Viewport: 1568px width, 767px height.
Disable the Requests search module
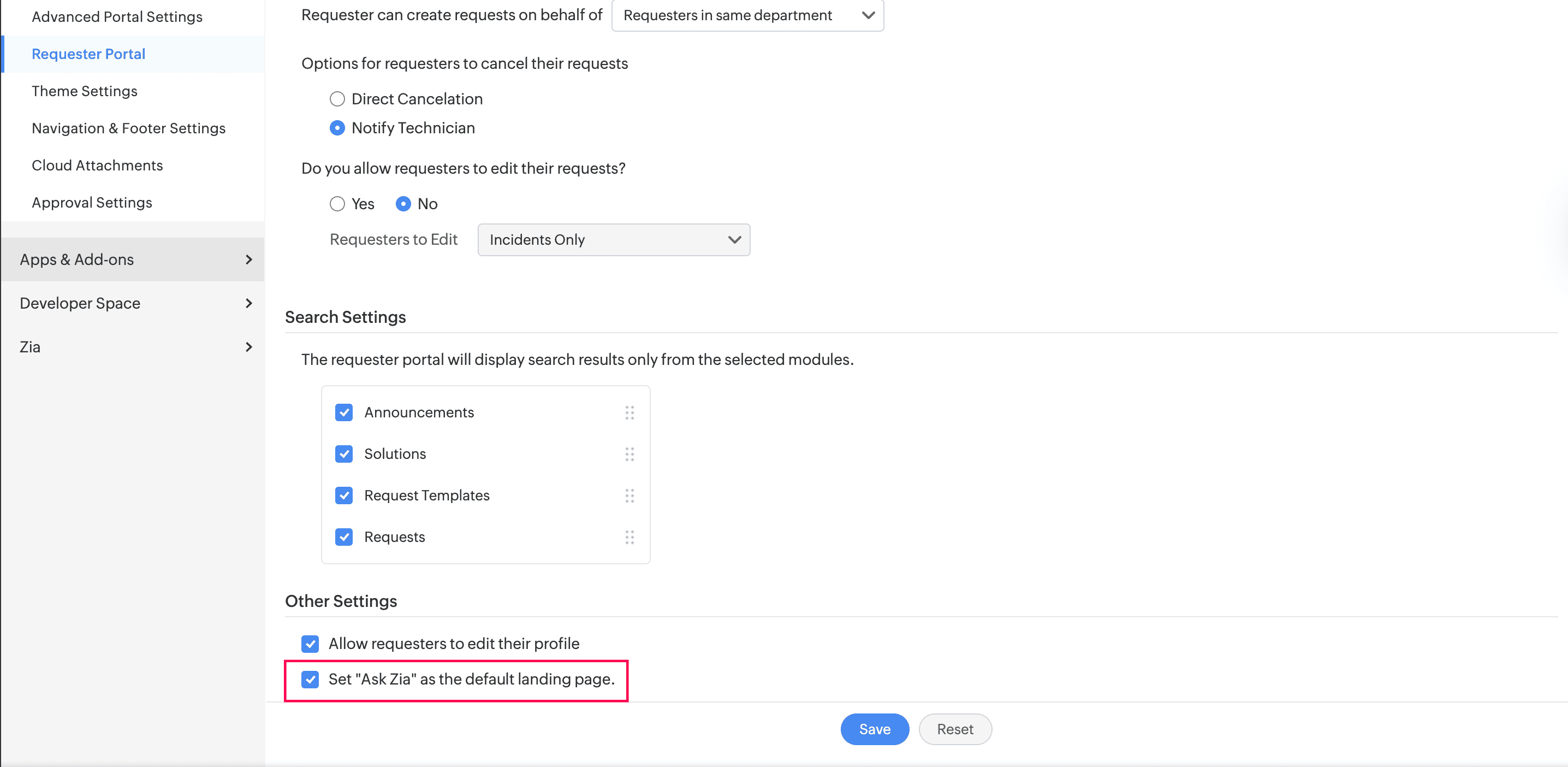pyautogui.click(x=344, y=536)
